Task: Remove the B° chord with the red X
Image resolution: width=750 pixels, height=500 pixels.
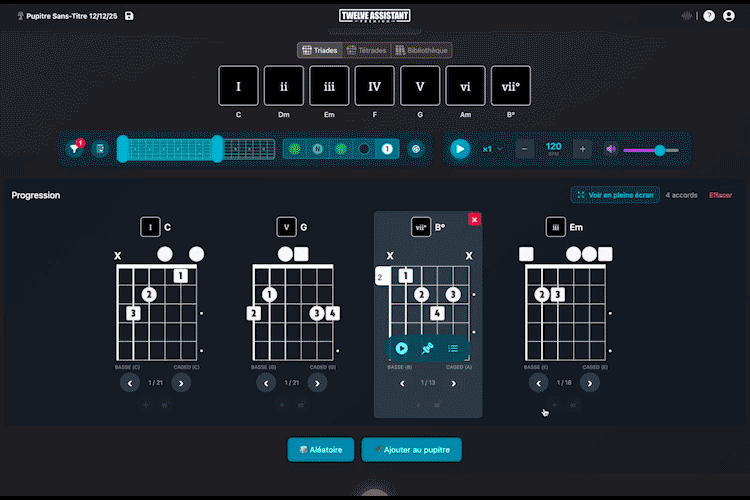Action: coord(474,219)
